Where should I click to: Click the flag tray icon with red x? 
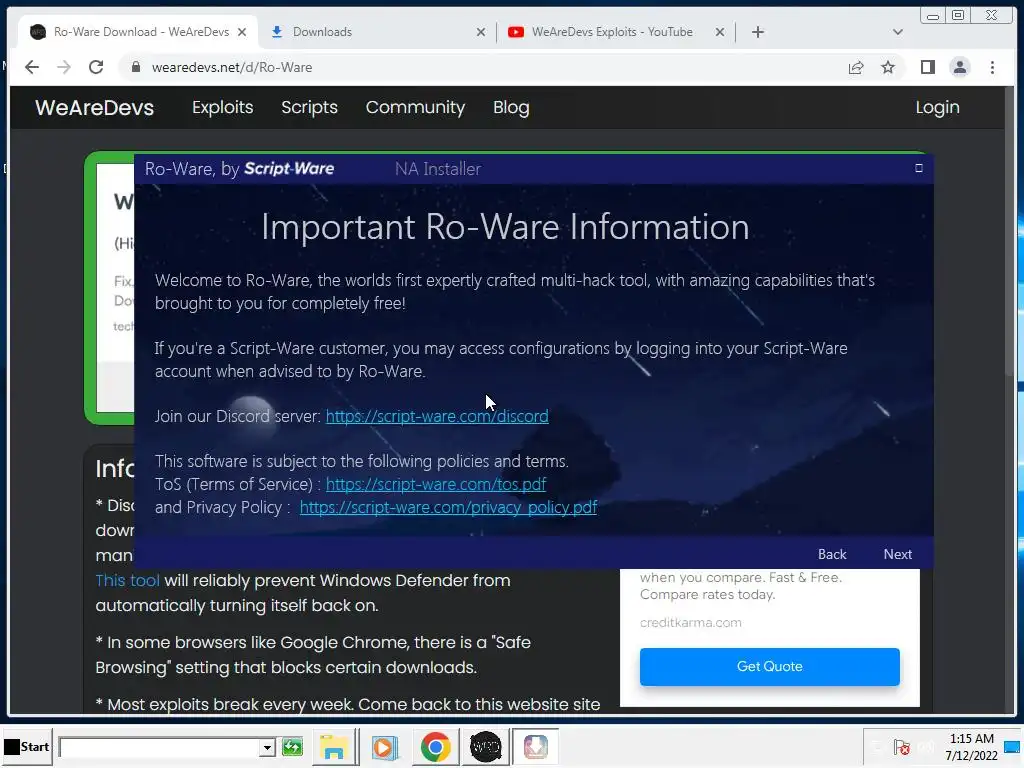tap(901, 748)
